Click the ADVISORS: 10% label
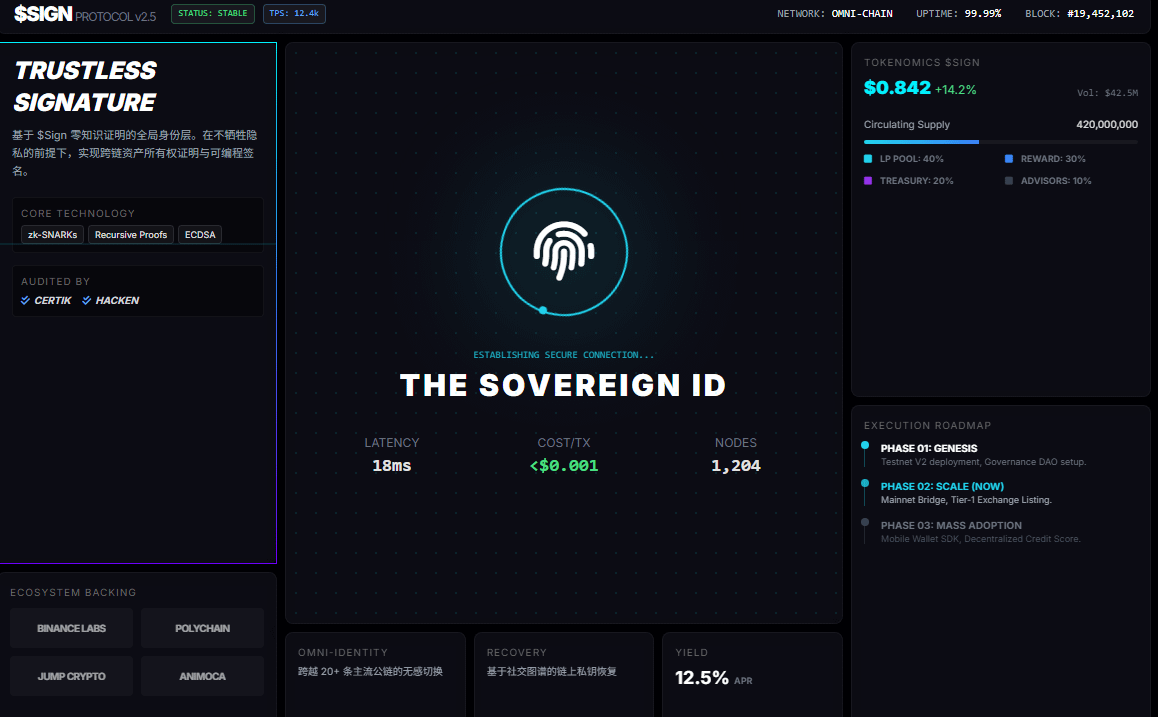 pos(1056,181)
